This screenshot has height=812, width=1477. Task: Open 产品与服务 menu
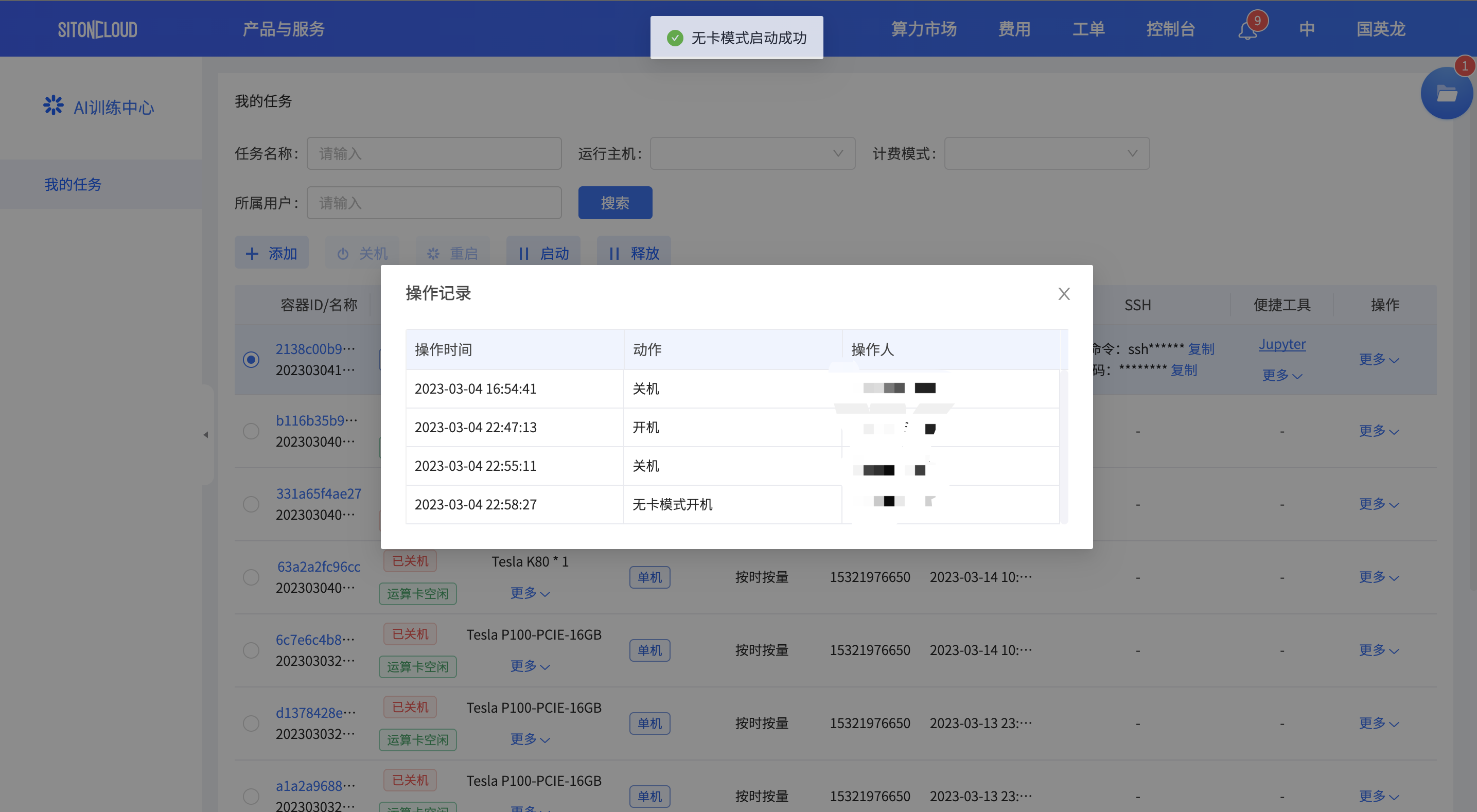point(284,29)
